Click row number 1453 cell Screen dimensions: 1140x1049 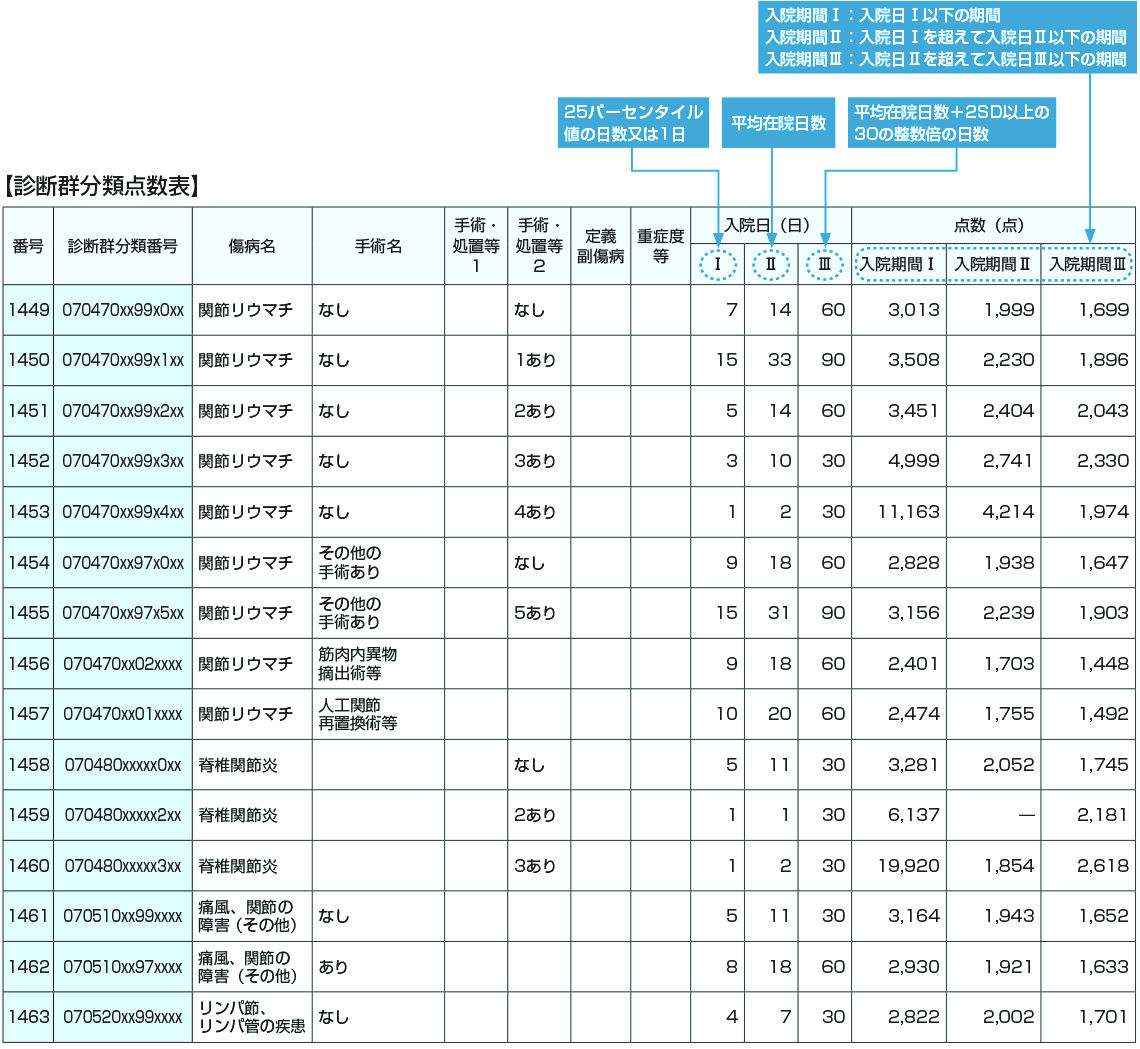(28, 512)
